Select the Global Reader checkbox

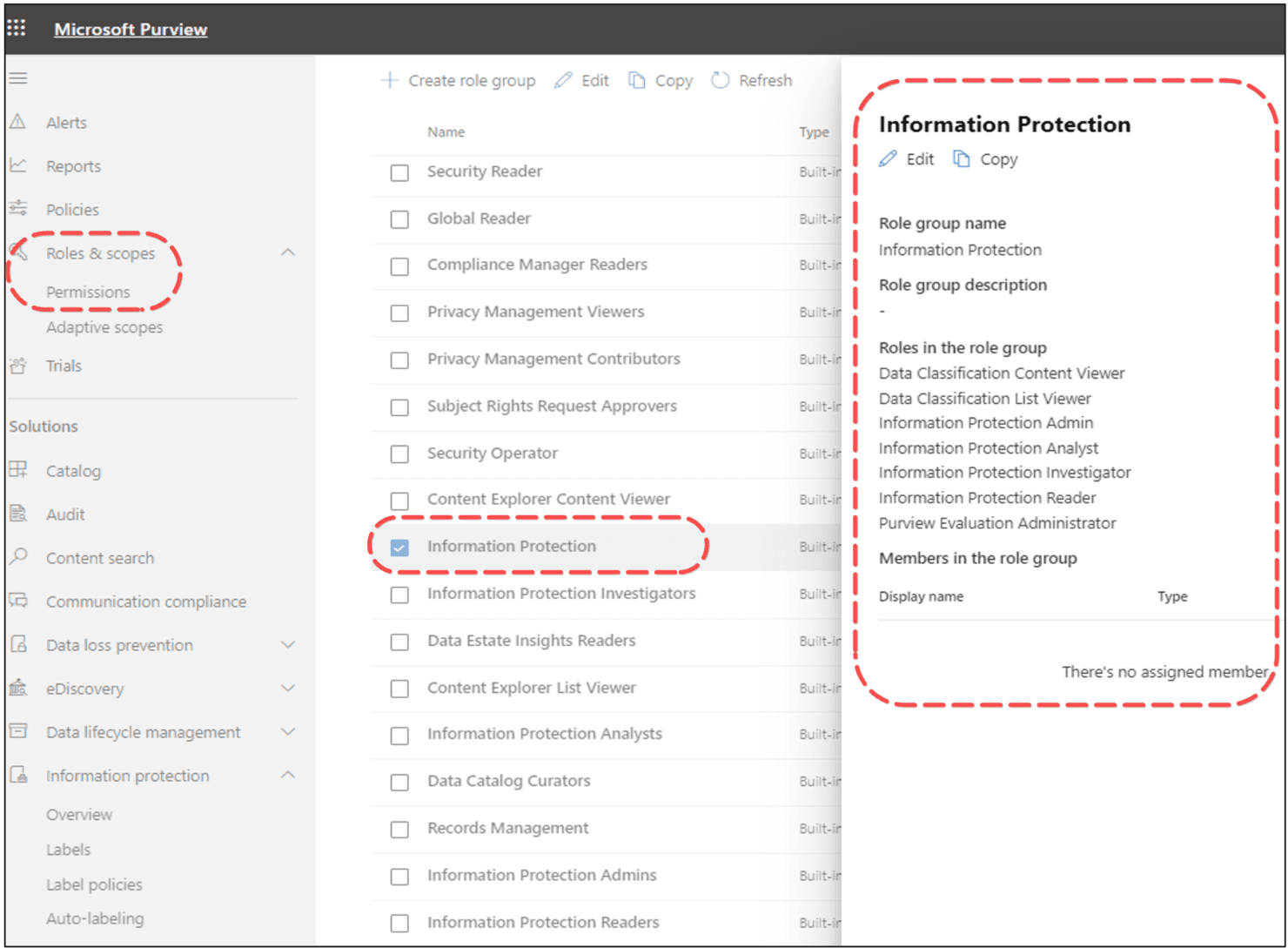tap(399, 219)
